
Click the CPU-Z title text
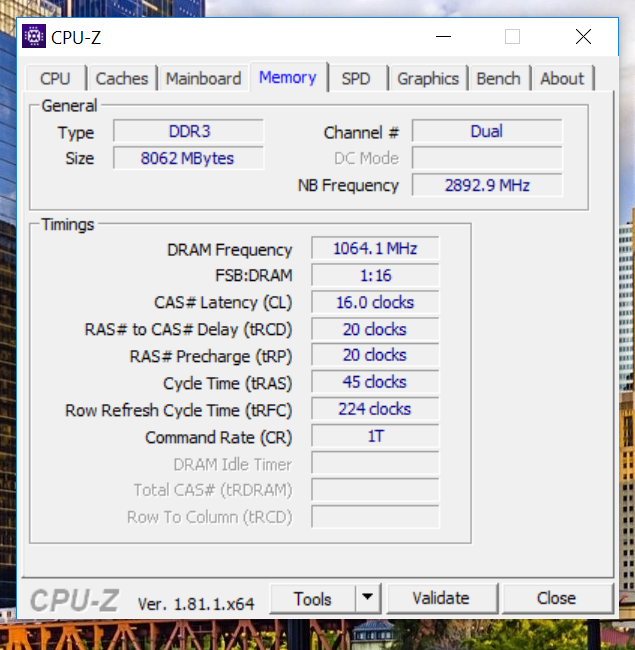[76, 38]
